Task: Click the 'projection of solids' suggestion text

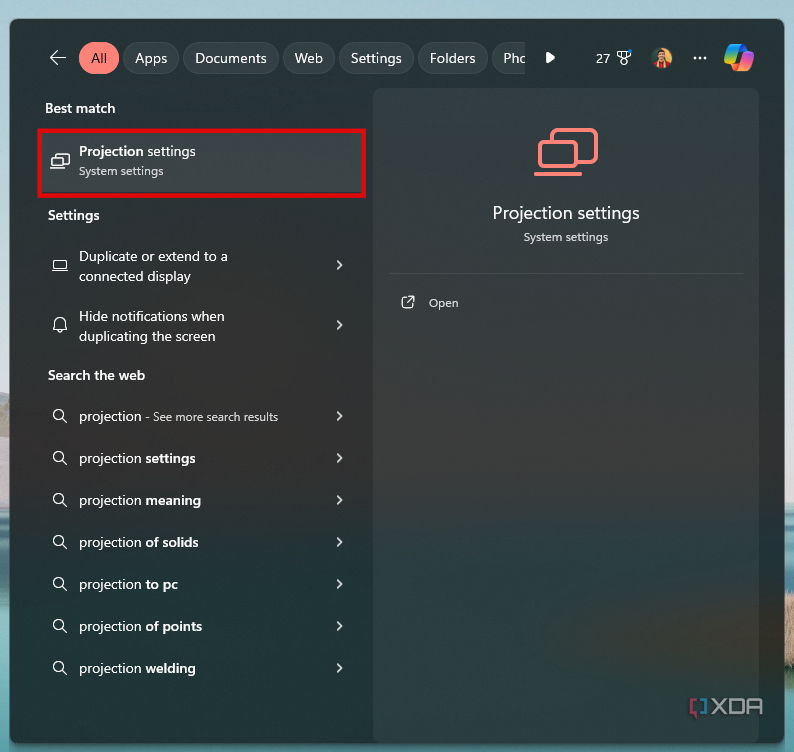Action: (139, 542)
